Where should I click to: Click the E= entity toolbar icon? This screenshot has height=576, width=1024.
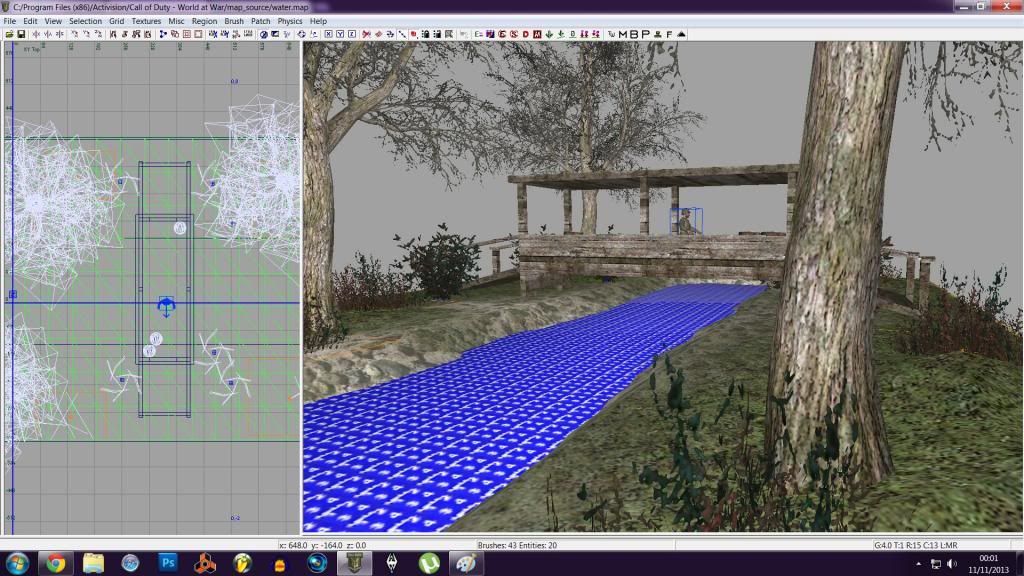coord(478,34)
